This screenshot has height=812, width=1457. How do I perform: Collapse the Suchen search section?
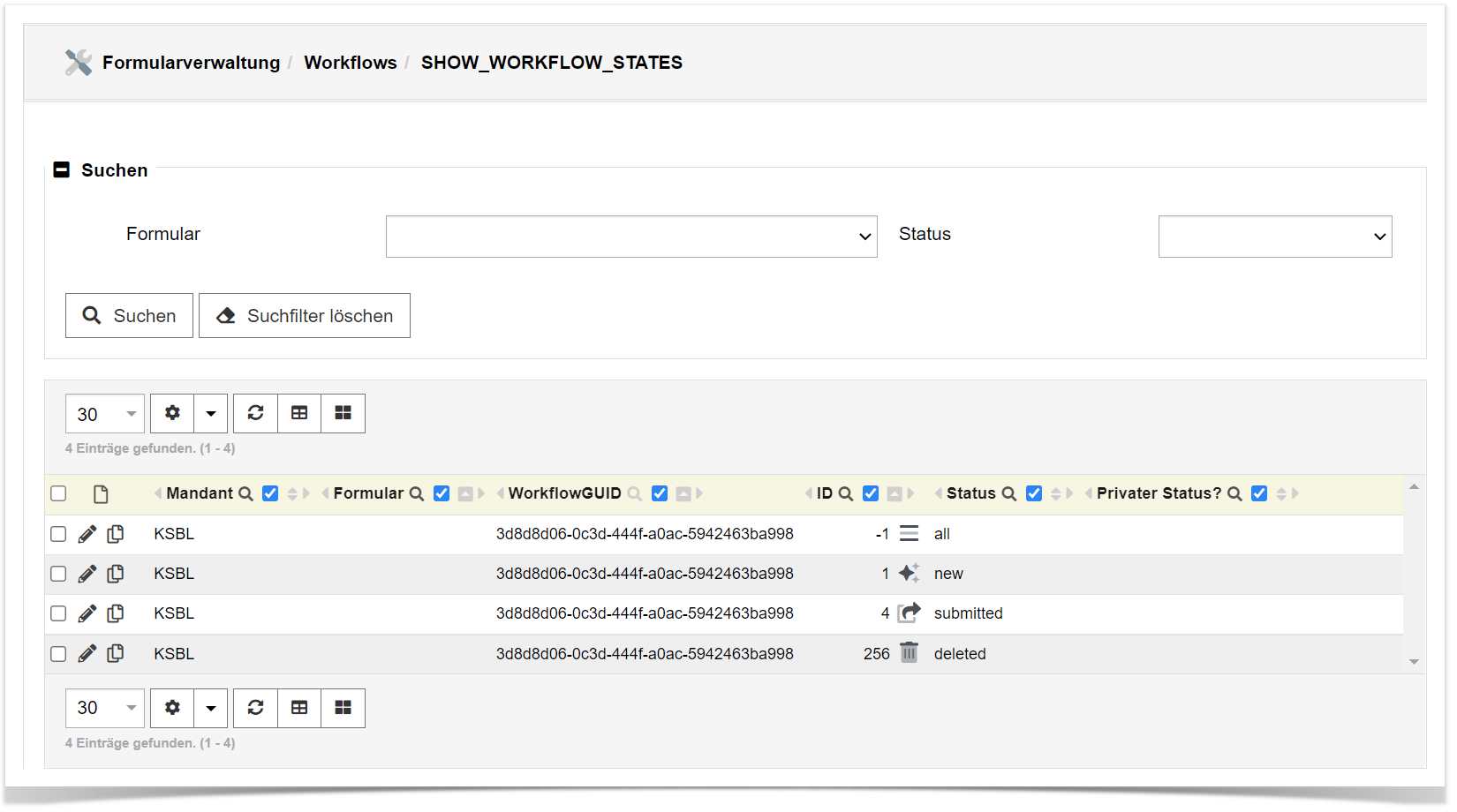point(62,170)
